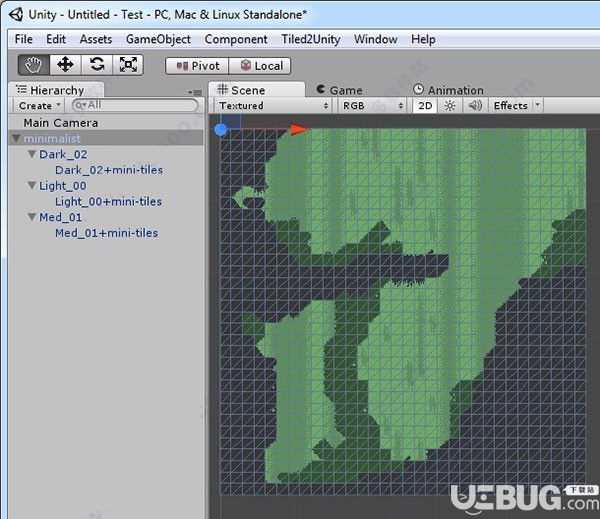Collapse the minimalist tree node

16,138
